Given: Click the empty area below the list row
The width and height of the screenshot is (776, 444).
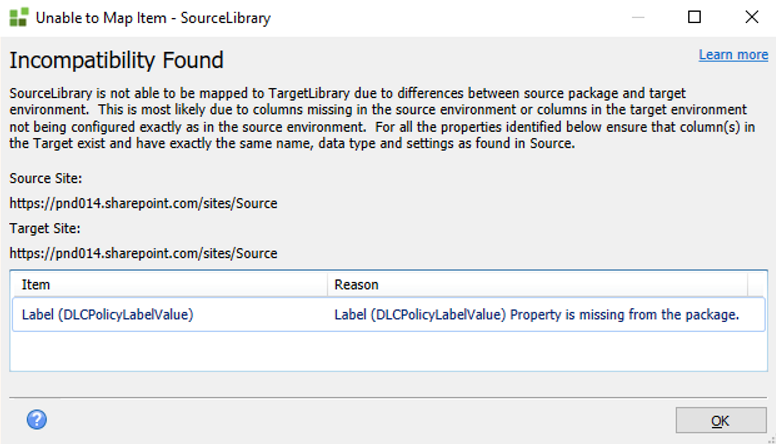Looking at the screenshot, I should point(388,351).
